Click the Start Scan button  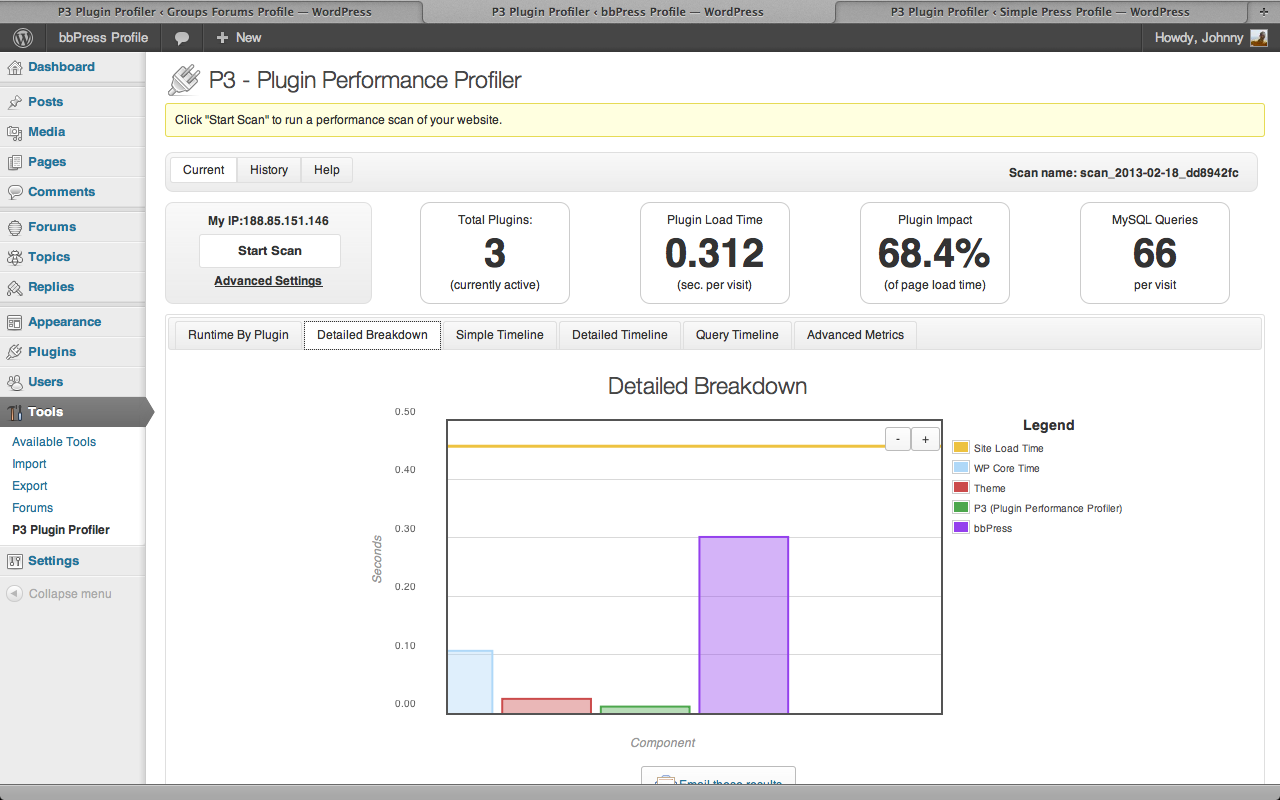(270, 251)
